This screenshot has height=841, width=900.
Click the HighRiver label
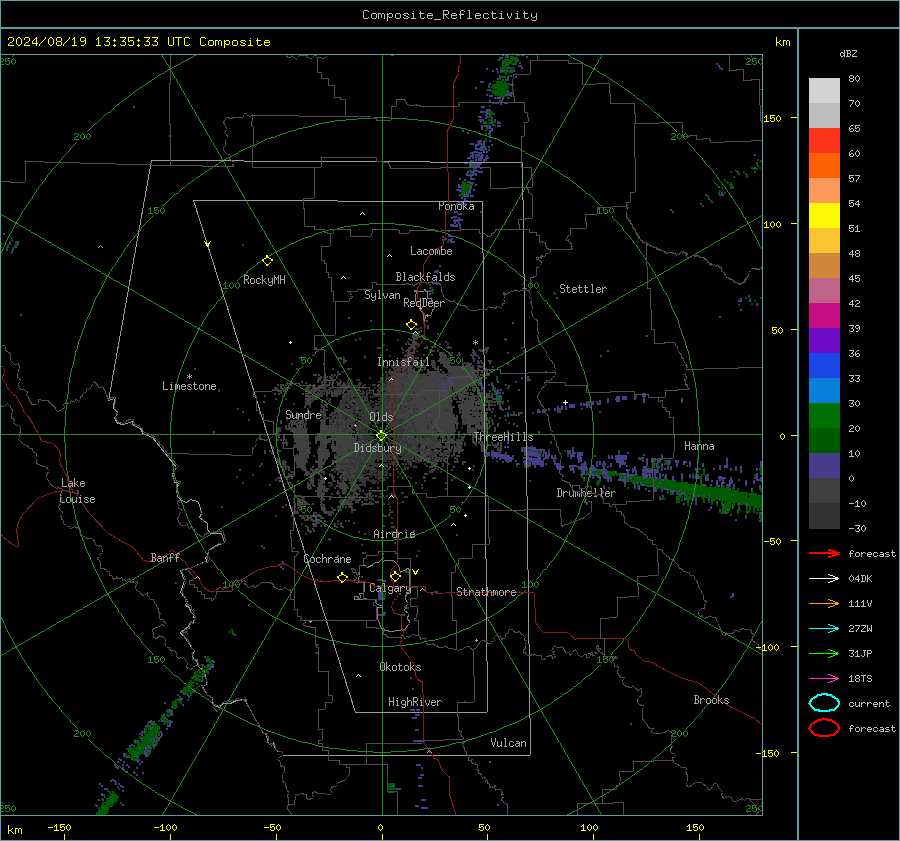pos(415,702)
